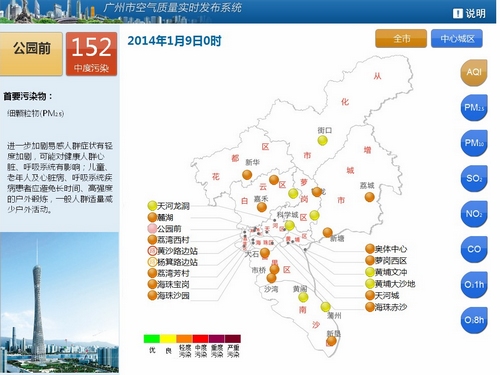The image size is (500, 375).
Task: Select the PM2.5 pollutant button
Action: click(x=474, y=108)
